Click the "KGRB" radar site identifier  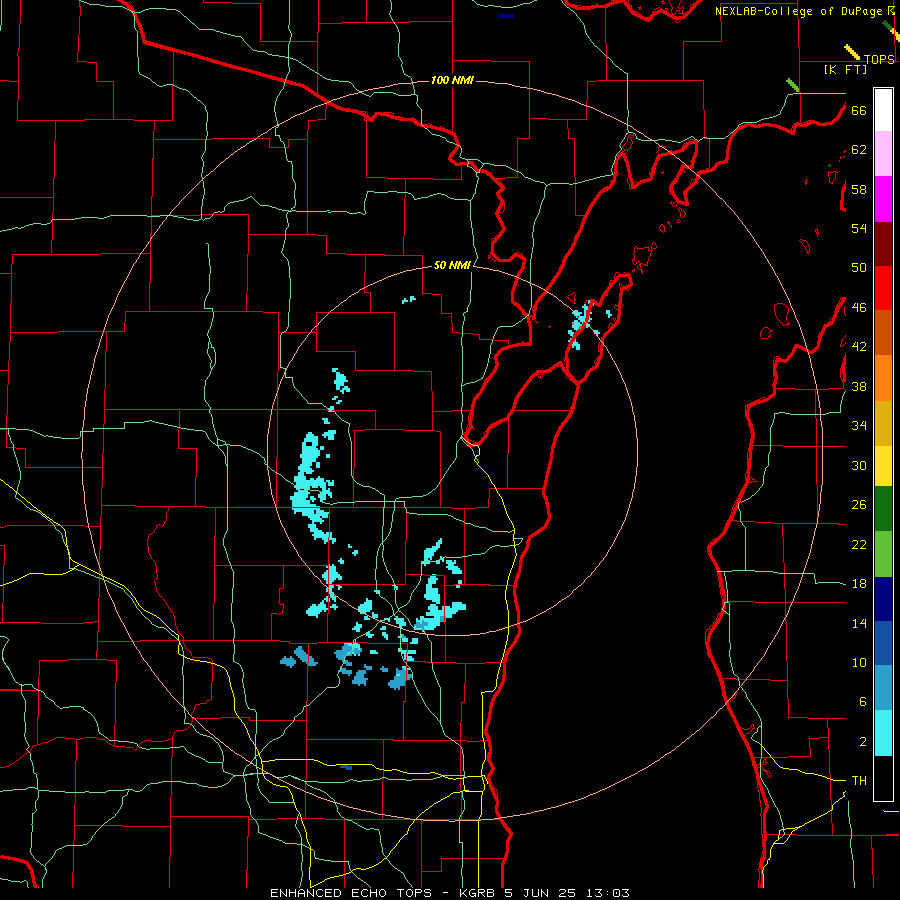477,893
